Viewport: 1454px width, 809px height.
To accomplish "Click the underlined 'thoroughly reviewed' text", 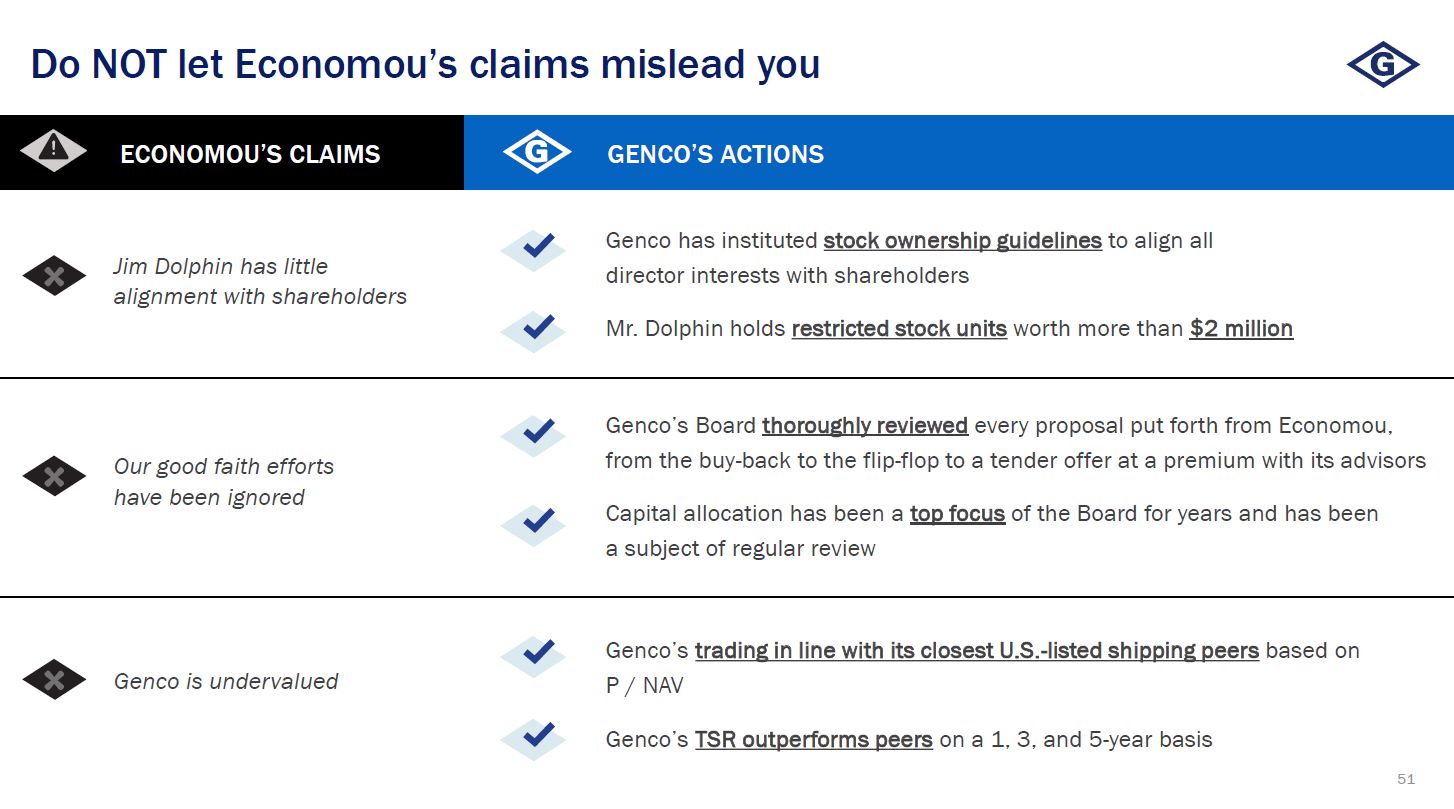I will click(865, 426).
